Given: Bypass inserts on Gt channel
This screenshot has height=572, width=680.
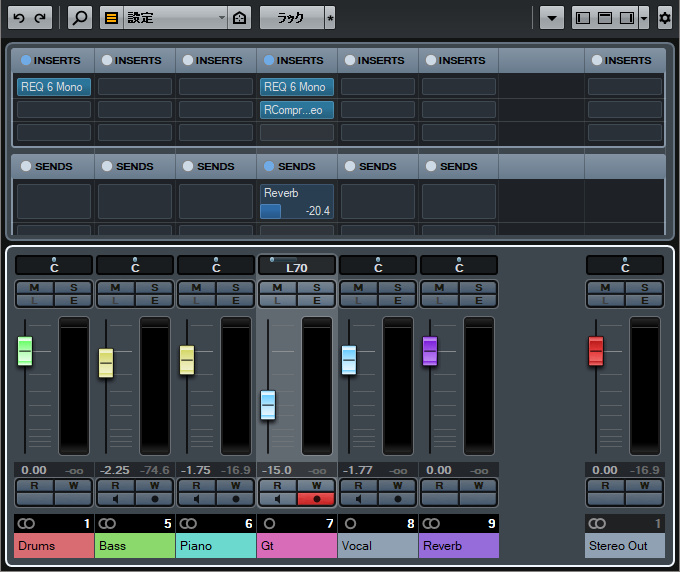Looking at the screenshot, I should pyautogui.click(x=269, y=60).
